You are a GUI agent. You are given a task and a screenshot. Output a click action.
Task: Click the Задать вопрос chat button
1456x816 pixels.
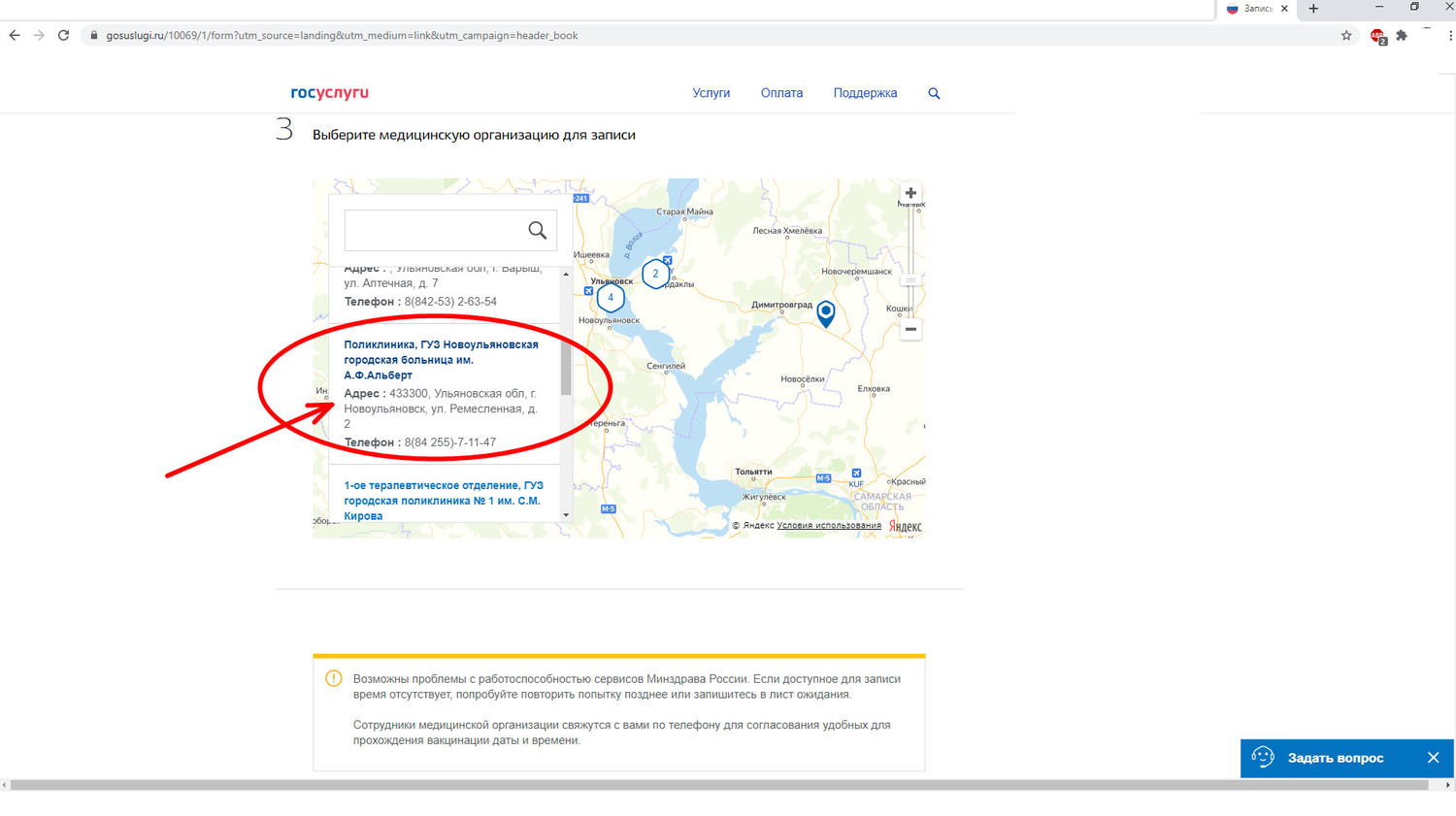1336,758
